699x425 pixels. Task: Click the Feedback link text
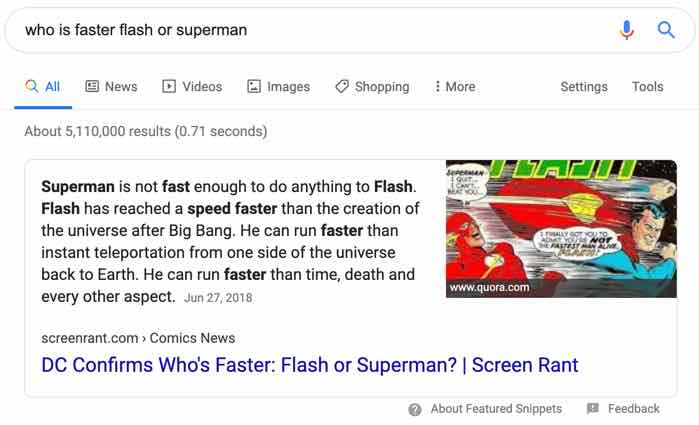click(x=634, y=409)
